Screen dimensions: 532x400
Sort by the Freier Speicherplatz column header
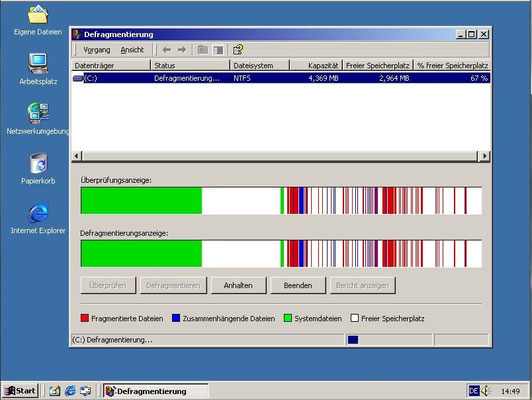click(x=378, y=65)
